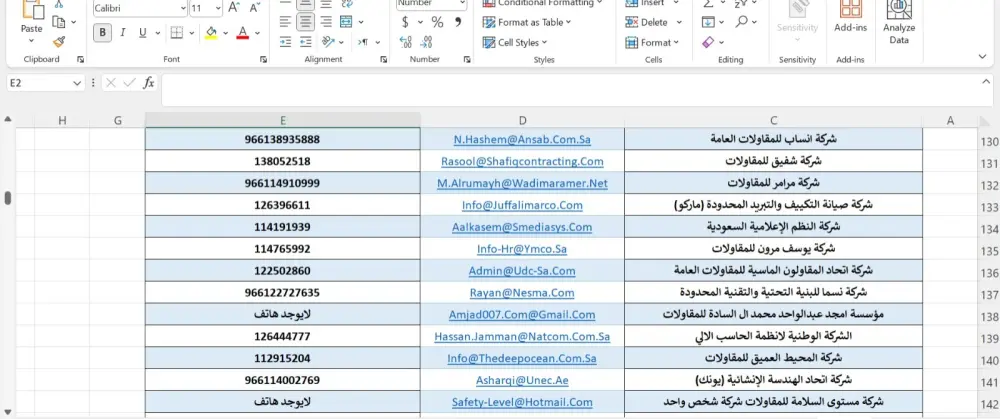Open the N.Hashem@Ansab.Com.Sa email link
1000x419 pixels.
(522, 139)
